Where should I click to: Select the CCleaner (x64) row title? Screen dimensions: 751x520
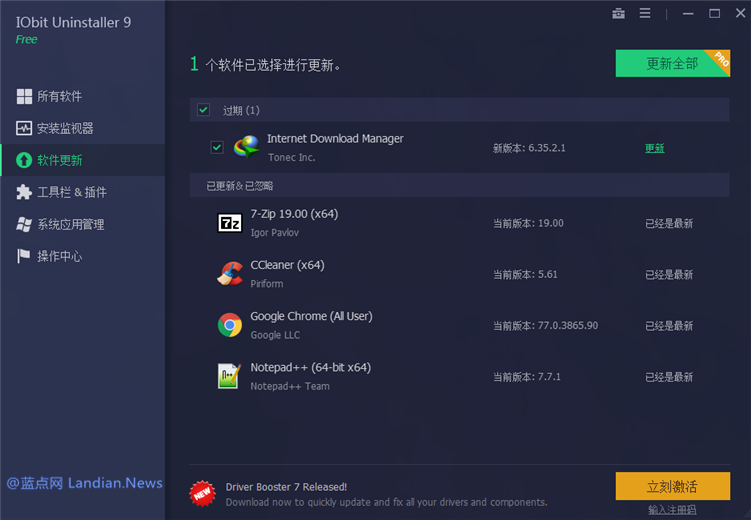[x=287, y=265]
